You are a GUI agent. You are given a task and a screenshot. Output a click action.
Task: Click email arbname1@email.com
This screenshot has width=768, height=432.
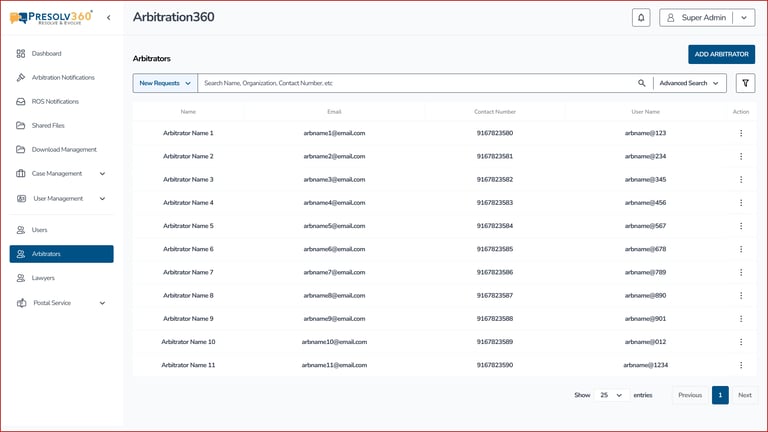(x=334, y=133)
